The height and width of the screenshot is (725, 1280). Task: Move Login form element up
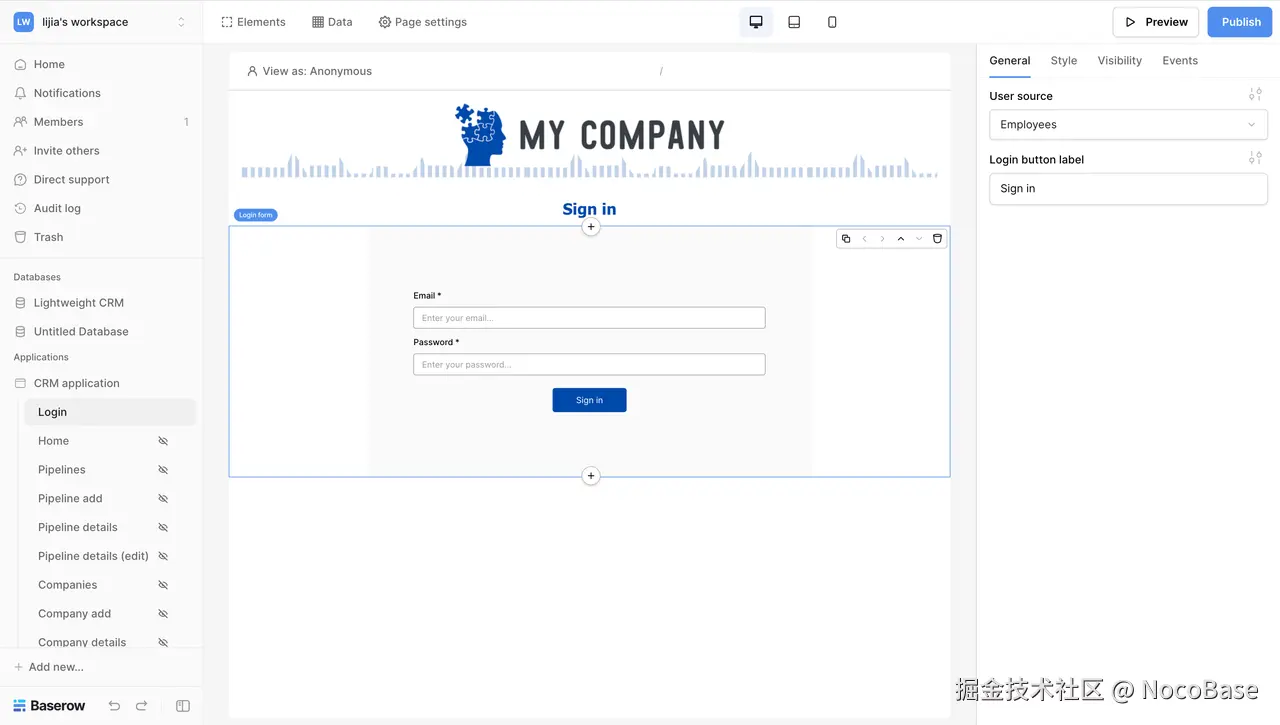pos(901,239)
